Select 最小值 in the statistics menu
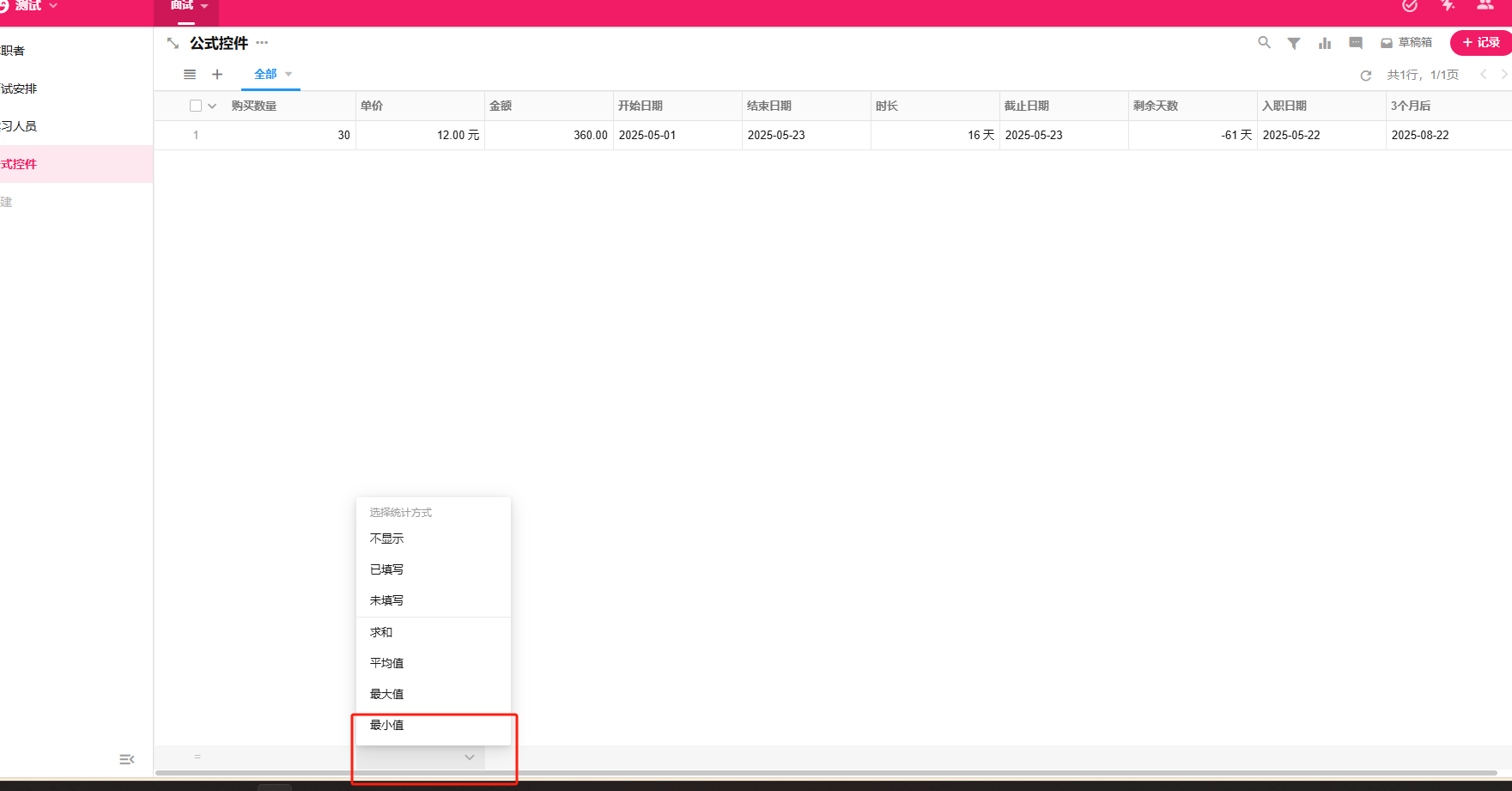 click(386, 725)
